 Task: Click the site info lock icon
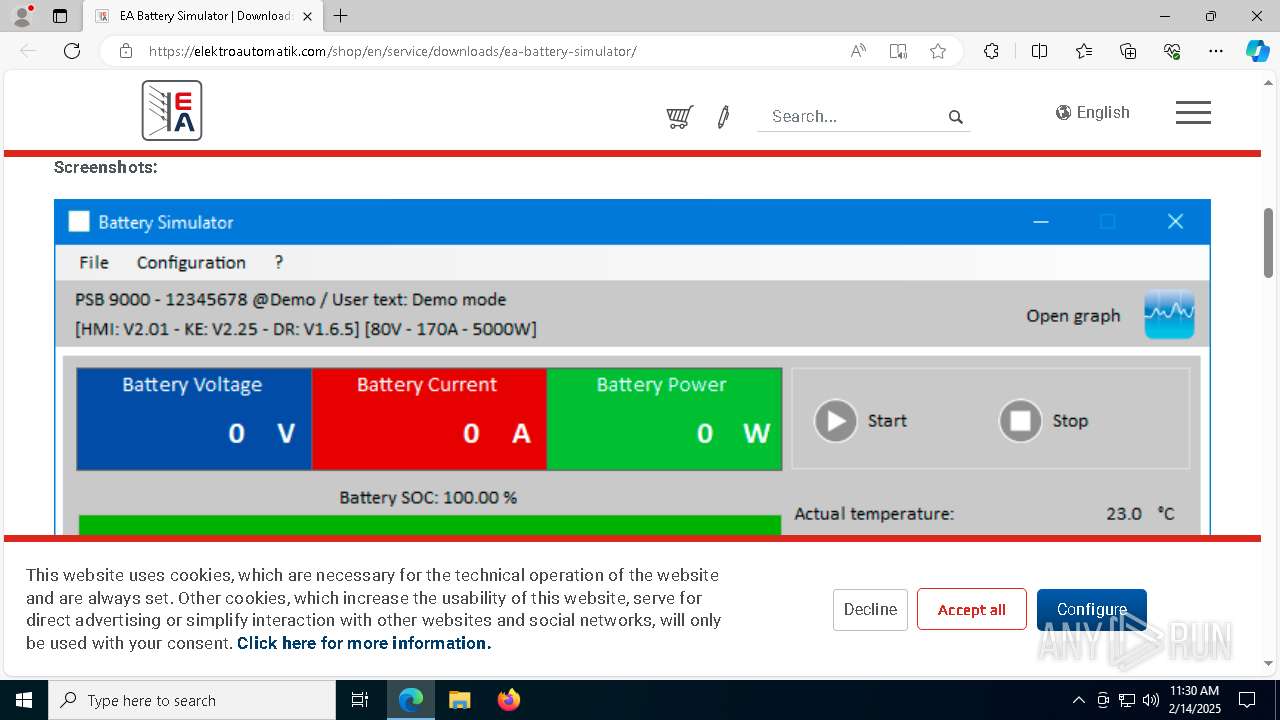point(126,51)
